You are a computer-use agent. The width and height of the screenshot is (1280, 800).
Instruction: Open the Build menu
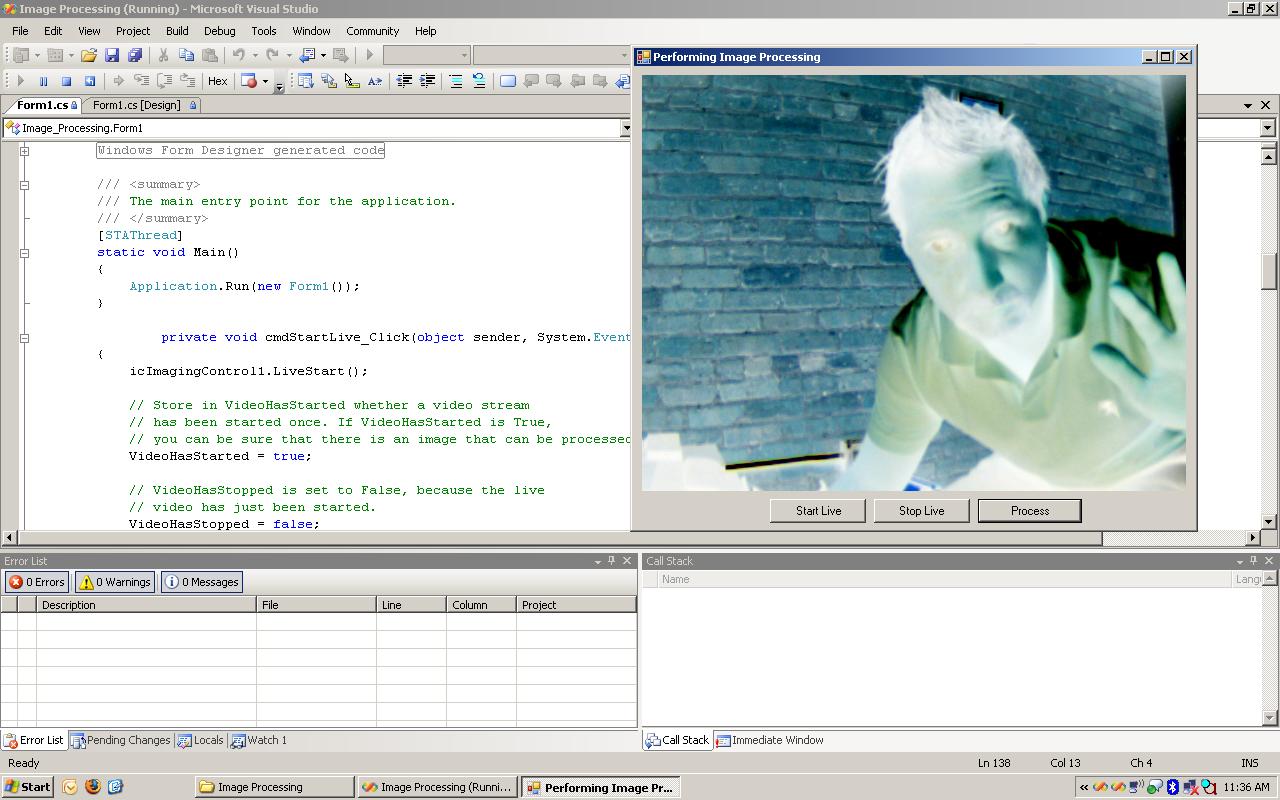tap(177, 31)
